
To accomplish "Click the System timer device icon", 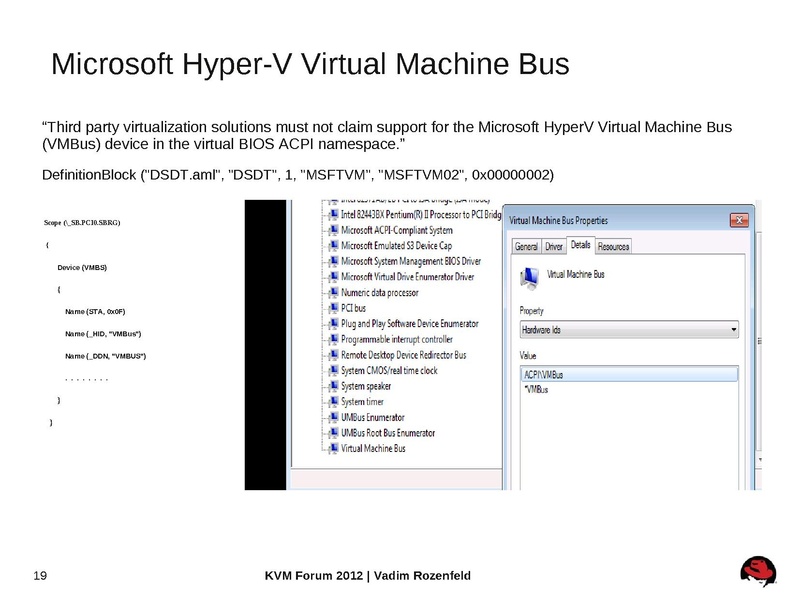I will [332, 402].
